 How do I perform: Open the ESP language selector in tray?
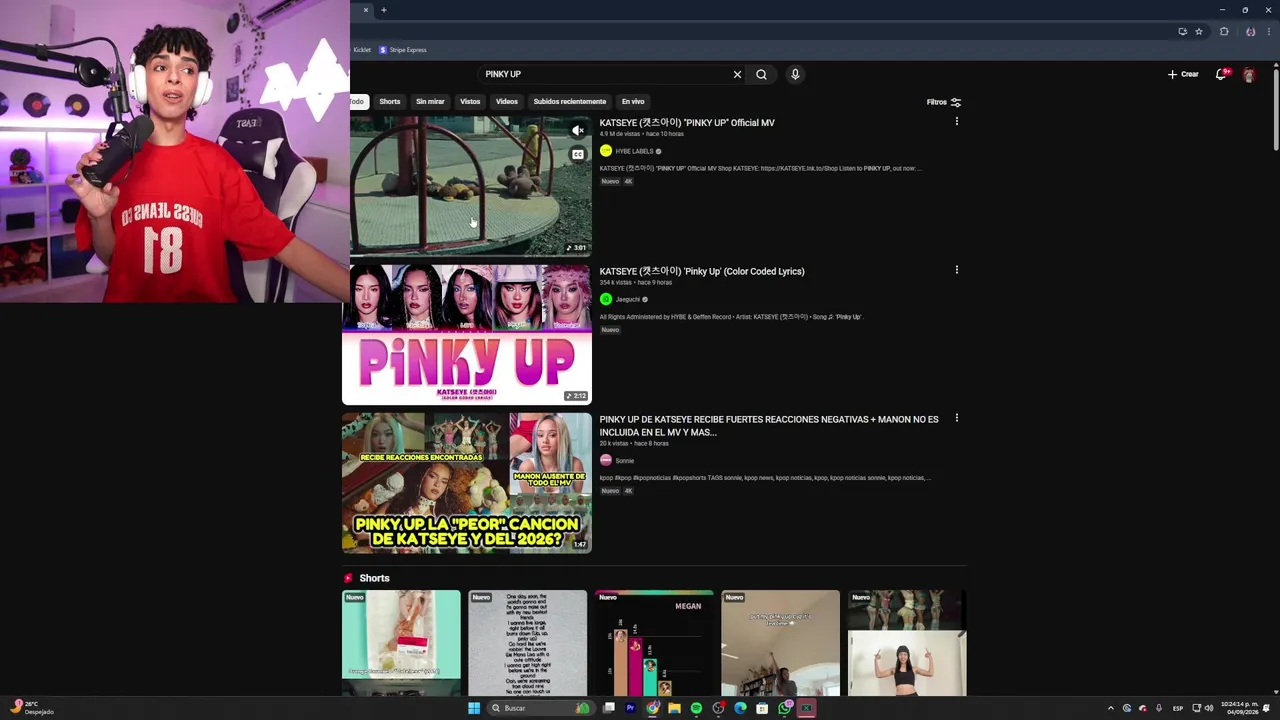[1177, 708]
